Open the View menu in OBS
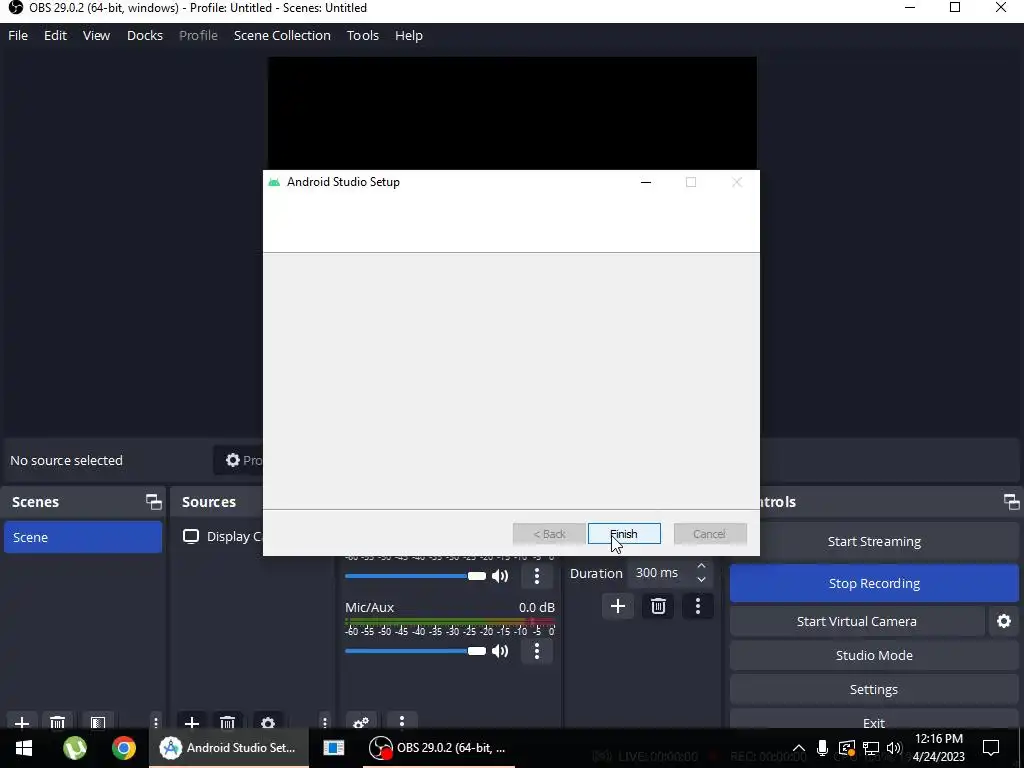This screenshot has height=768, width=1024. pyautogui.click(x=96, y=35)
